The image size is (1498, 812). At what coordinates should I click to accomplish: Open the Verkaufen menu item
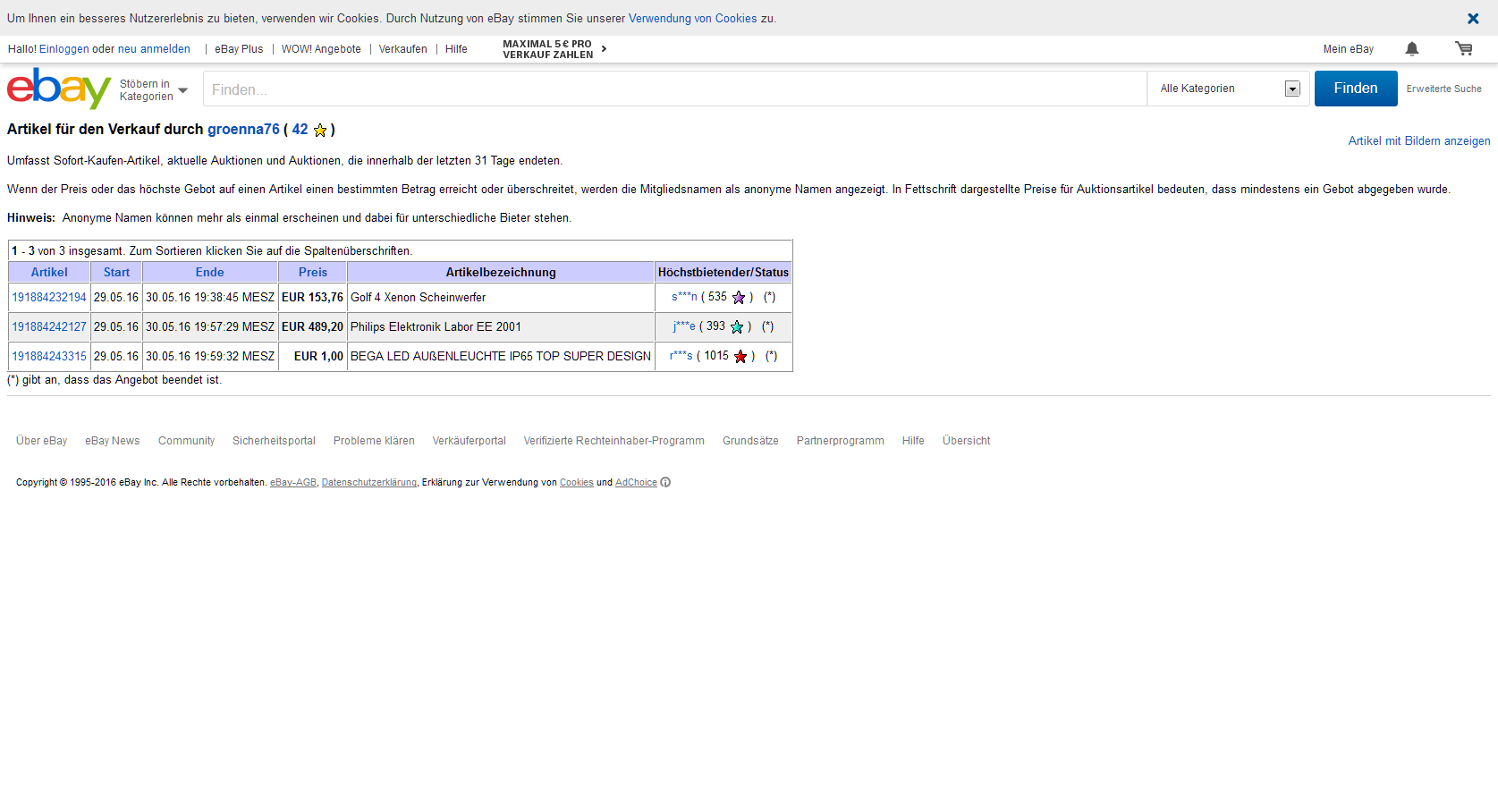(402, 49)
